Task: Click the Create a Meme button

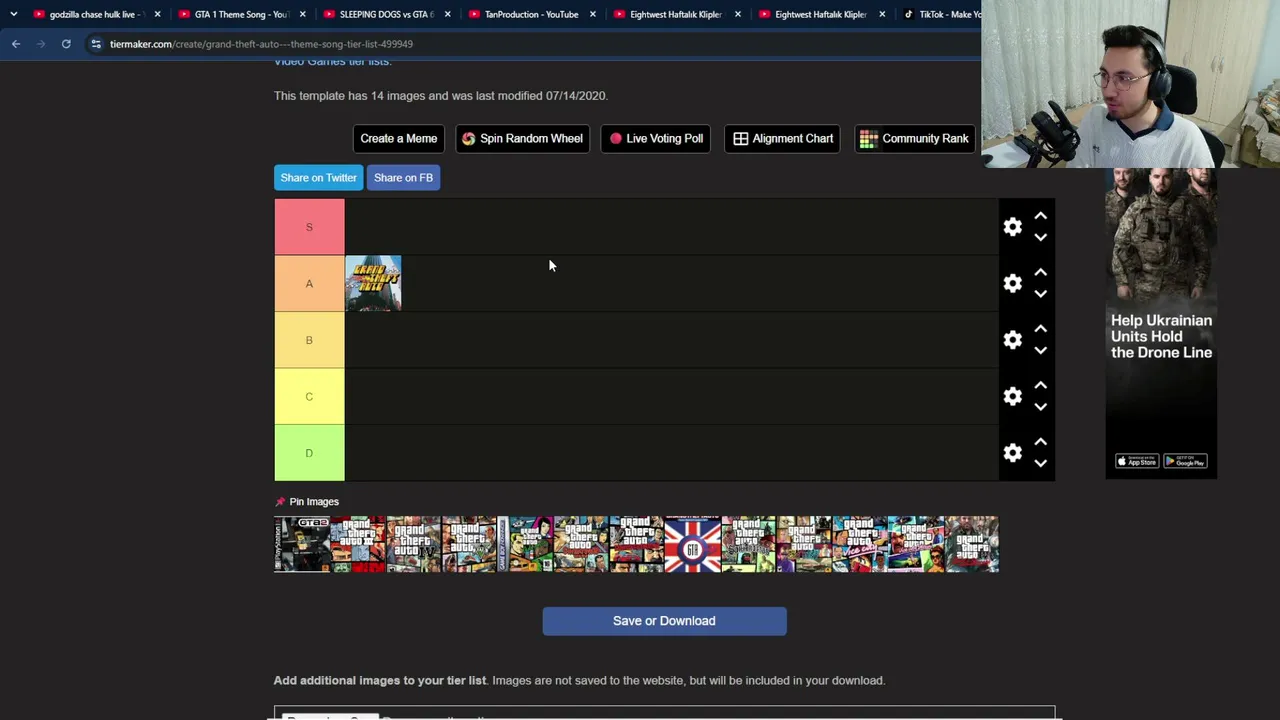Action: [399, 139]
